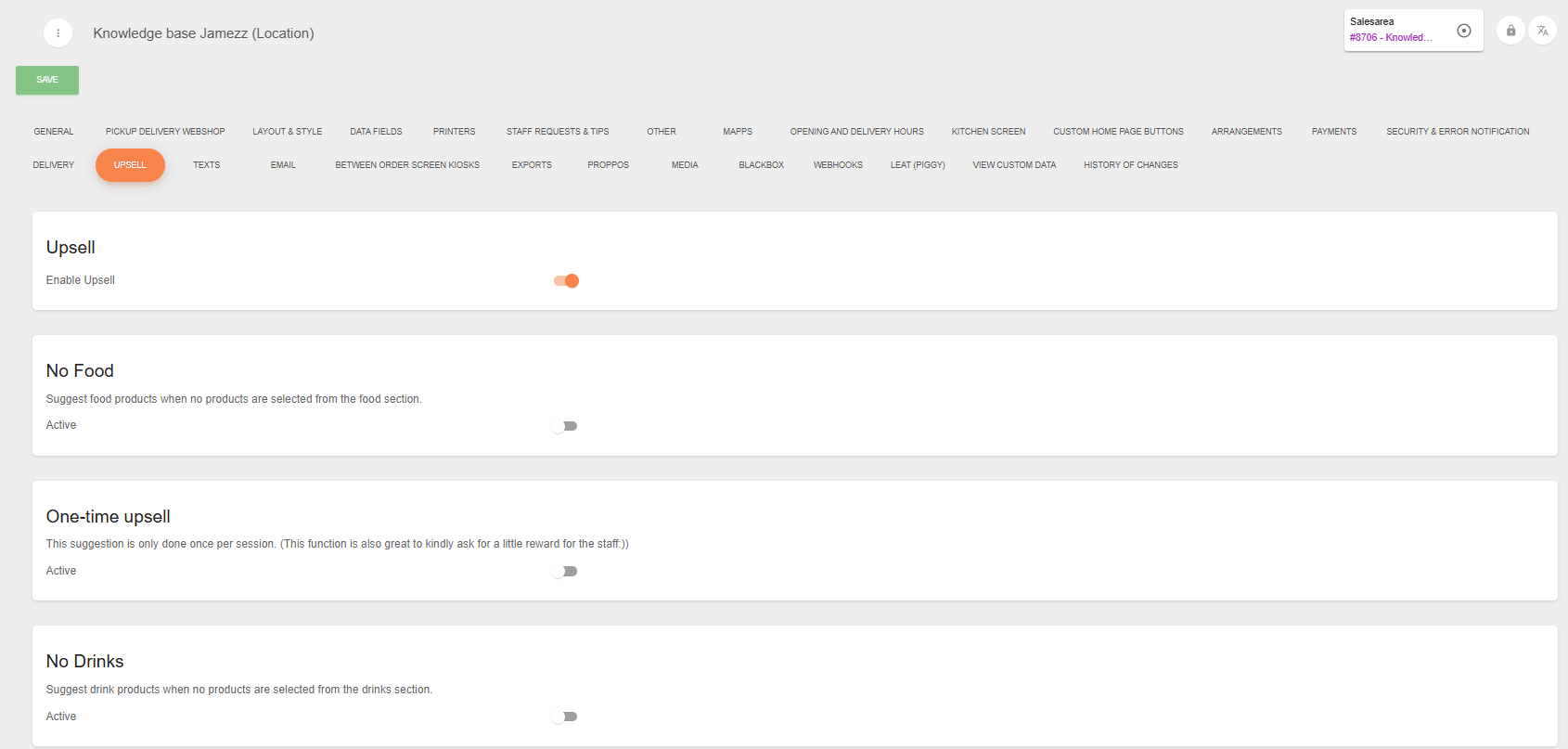The height and width of the screenshot is (749, 1568).
Task: Switch to Webhooks tab
Action: point(838,165)
